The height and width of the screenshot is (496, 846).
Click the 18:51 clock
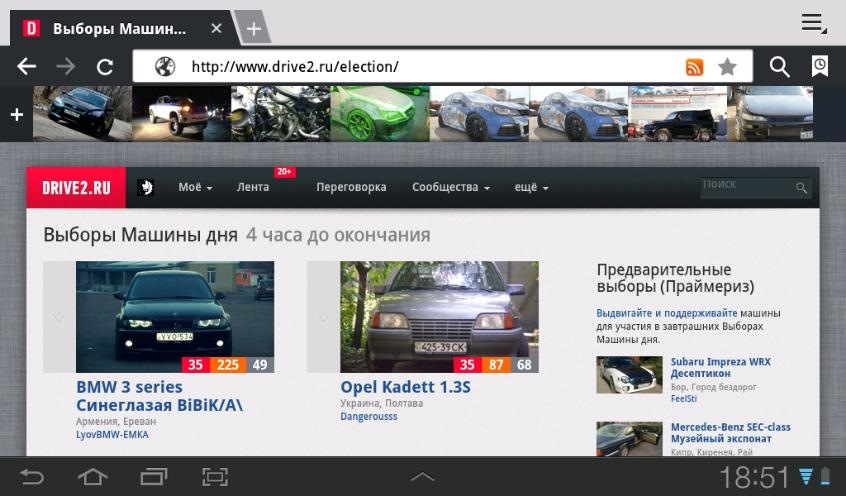click(754, 477)
